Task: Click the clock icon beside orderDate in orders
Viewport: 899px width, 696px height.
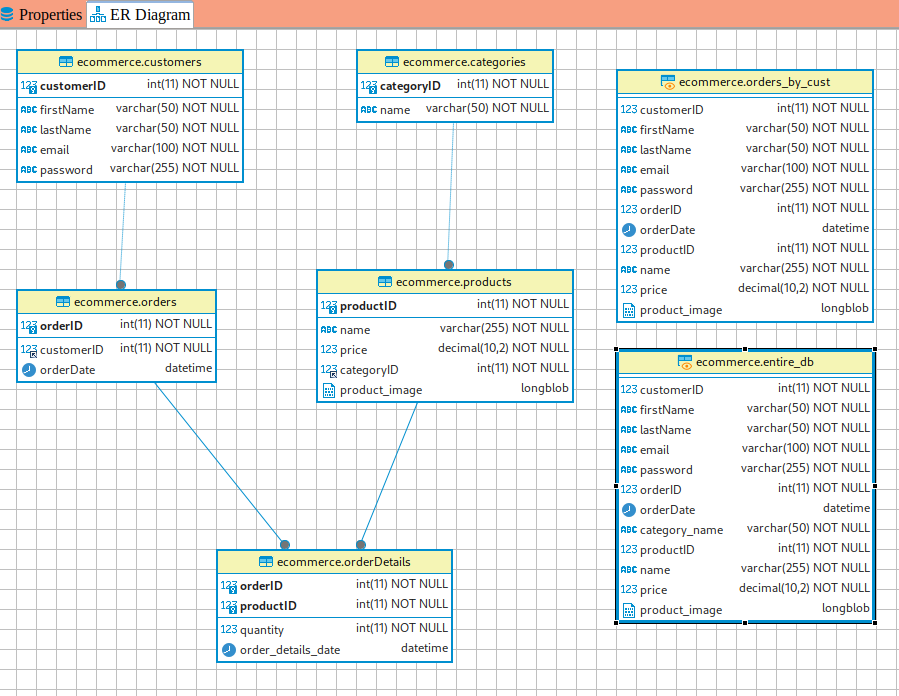Action: tap(28, 370)
